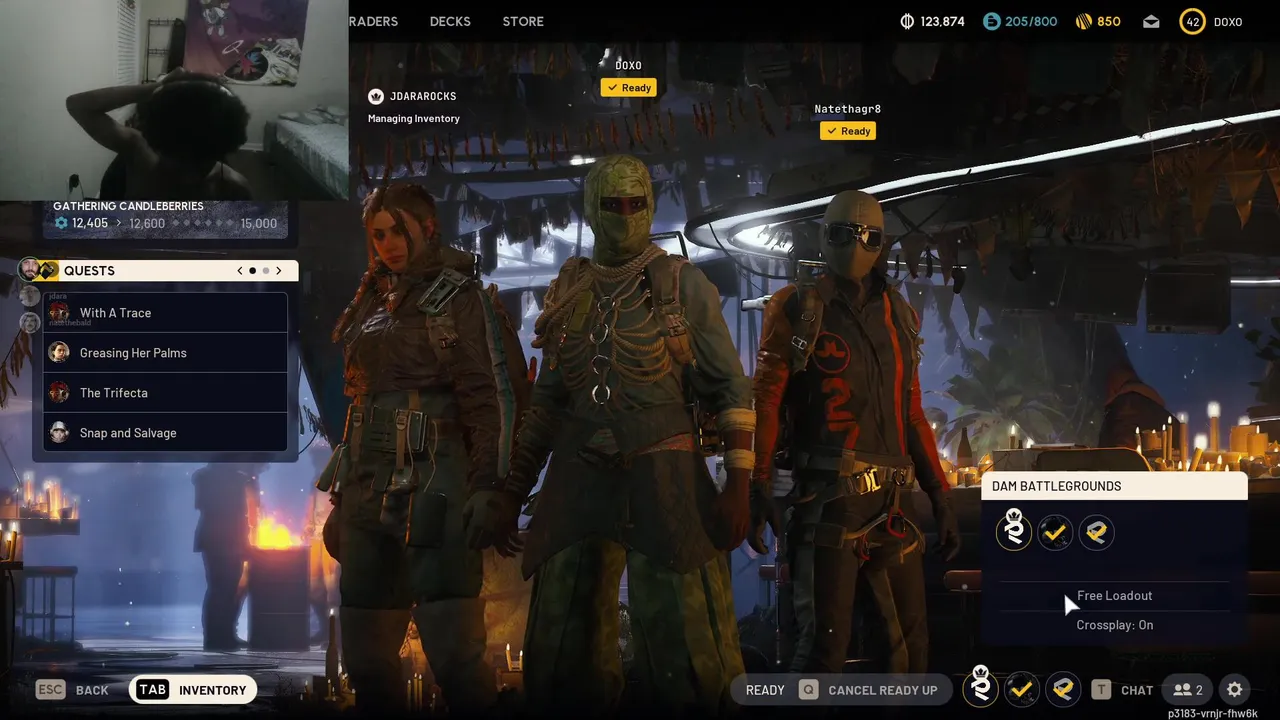Select the first page dot in Quests header

coord(253,271)
